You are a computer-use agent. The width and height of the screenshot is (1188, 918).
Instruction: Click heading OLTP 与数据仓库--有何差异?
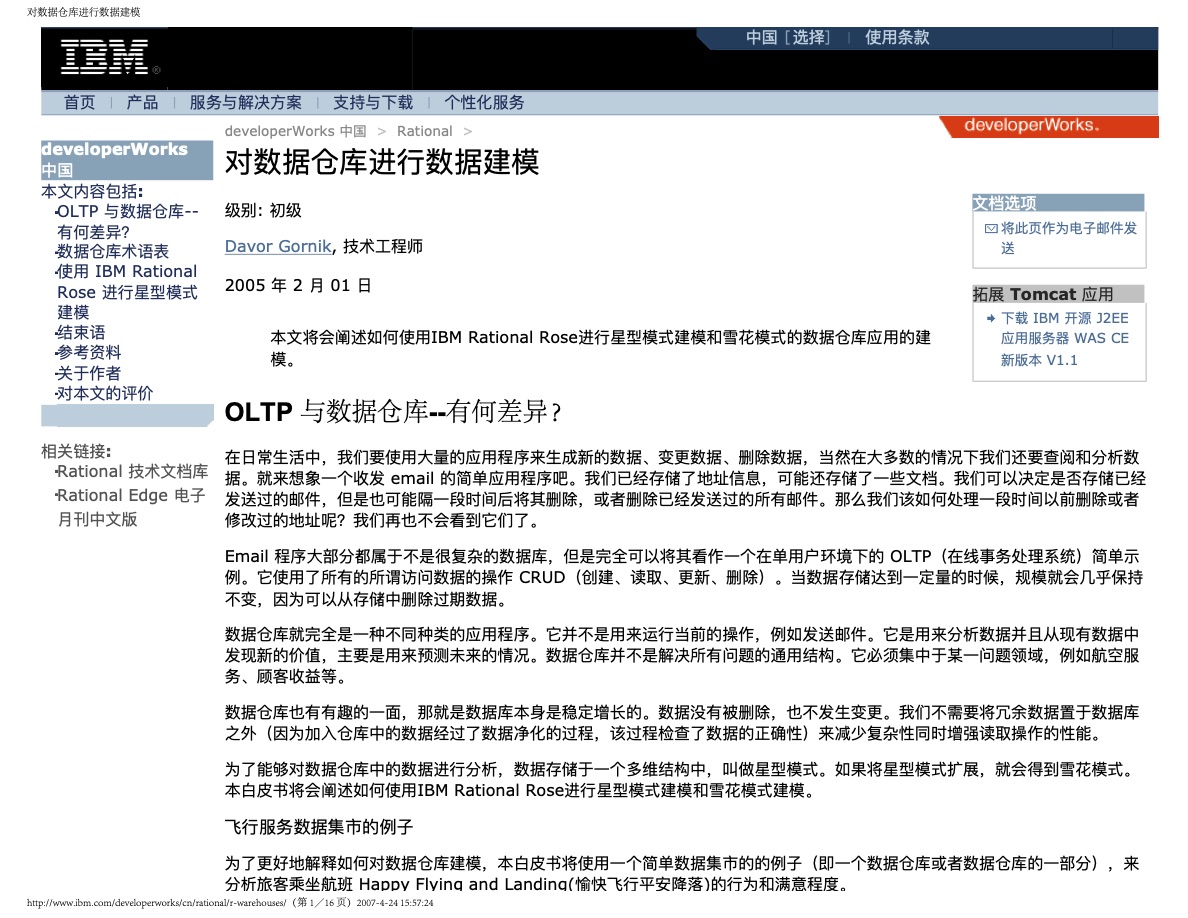(393, 411)
